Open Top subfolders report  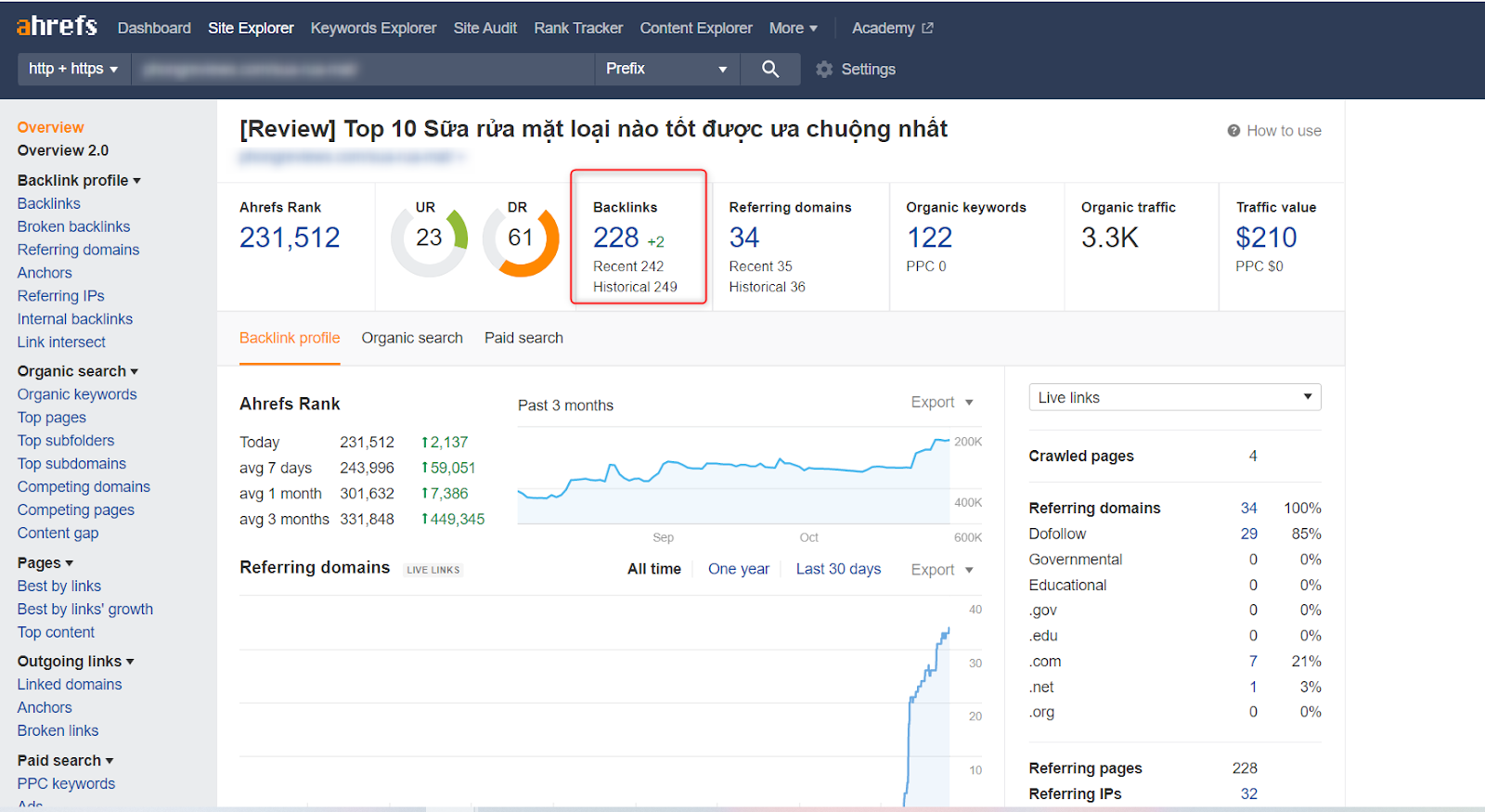[66, 441]
